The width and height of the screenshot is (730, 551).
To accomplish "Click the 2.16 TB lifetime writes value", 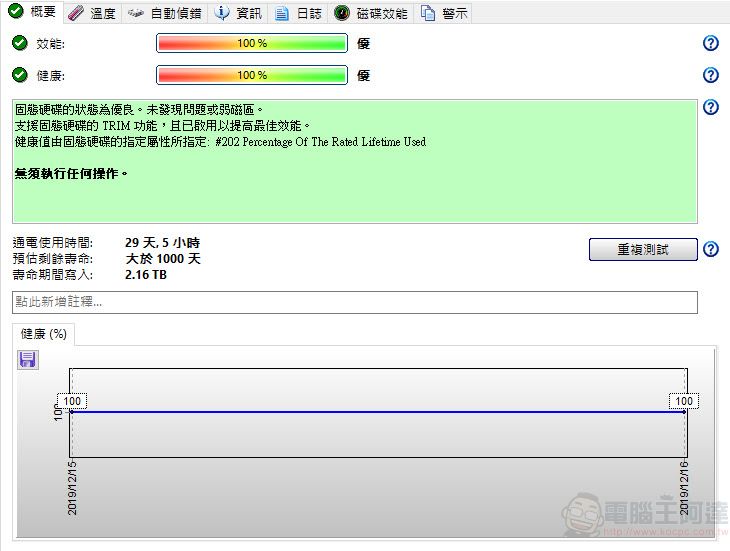I will [146, 275].
